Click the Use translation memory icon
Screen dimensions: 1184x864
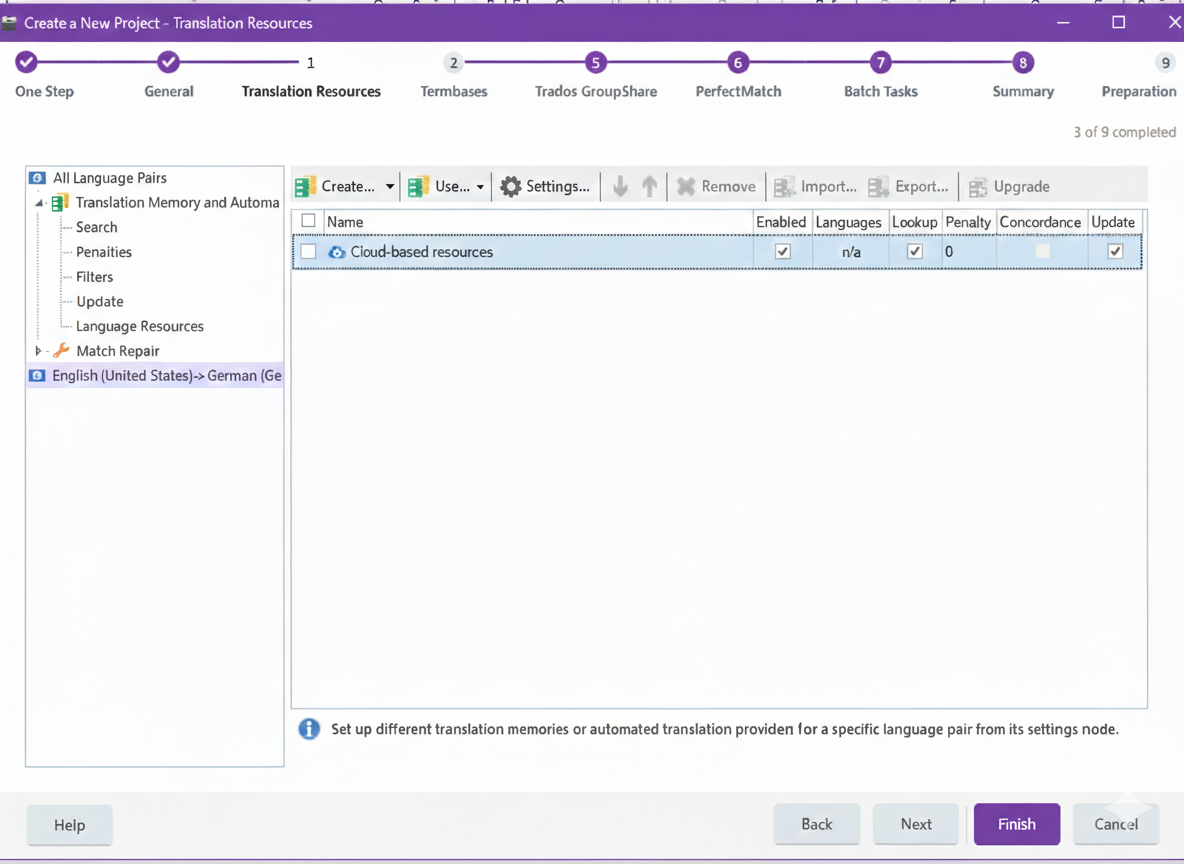pyautogui.click(x=419, y=187)
